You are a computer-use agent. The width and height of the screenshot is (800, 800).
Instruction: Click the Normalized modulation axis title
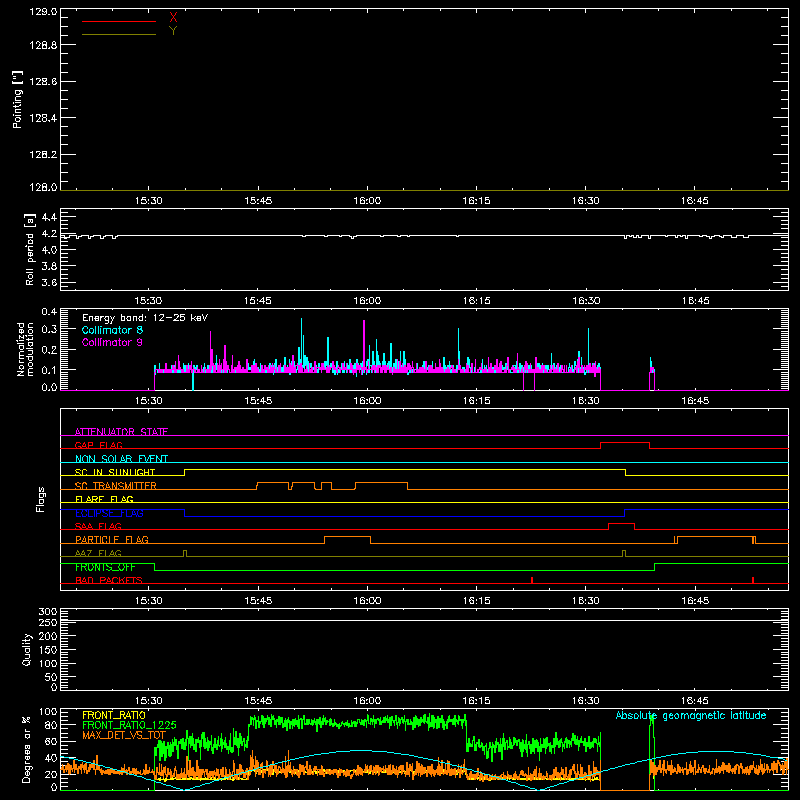[25, 349]
